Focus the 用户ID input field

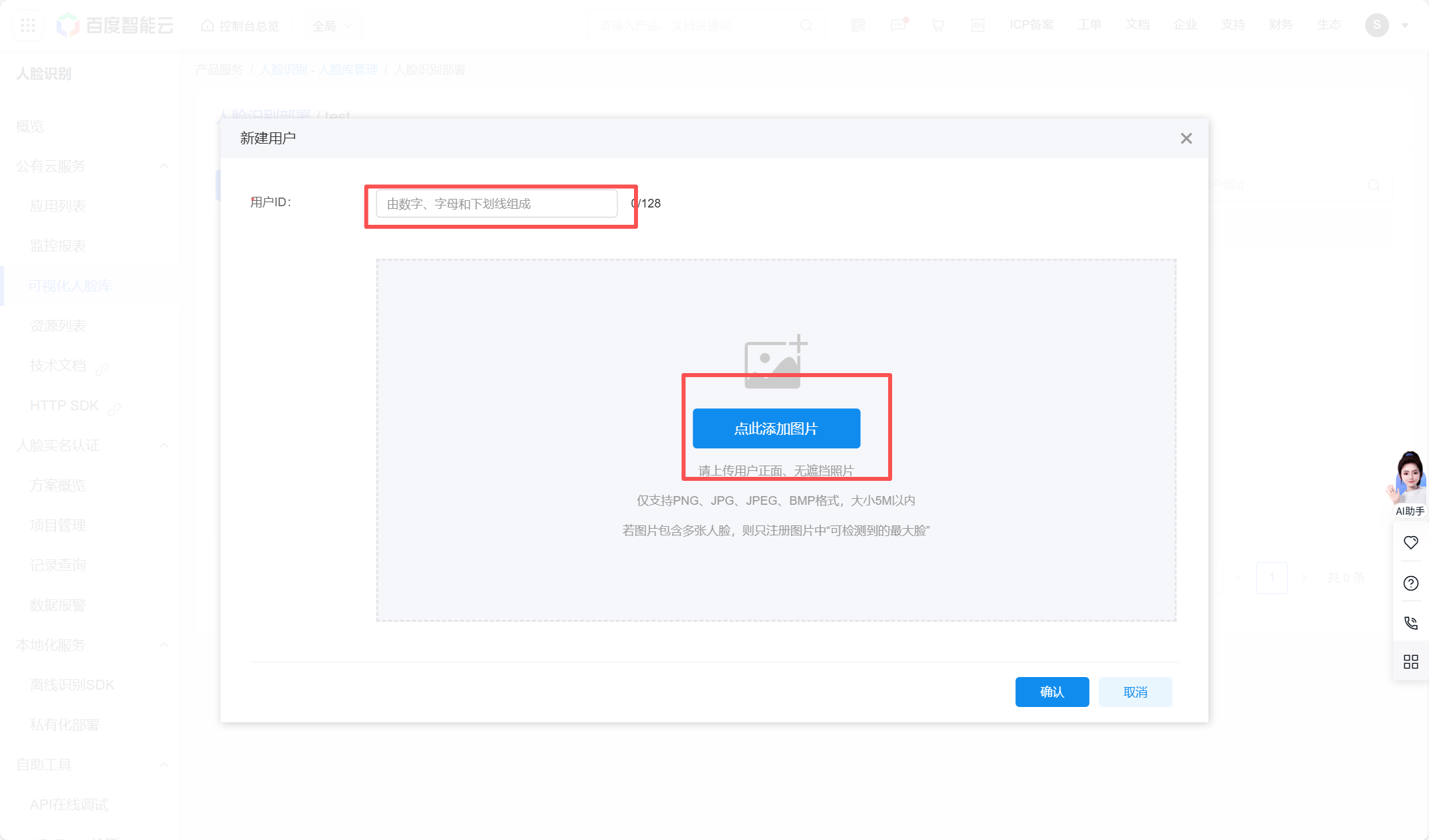[496, 204]
